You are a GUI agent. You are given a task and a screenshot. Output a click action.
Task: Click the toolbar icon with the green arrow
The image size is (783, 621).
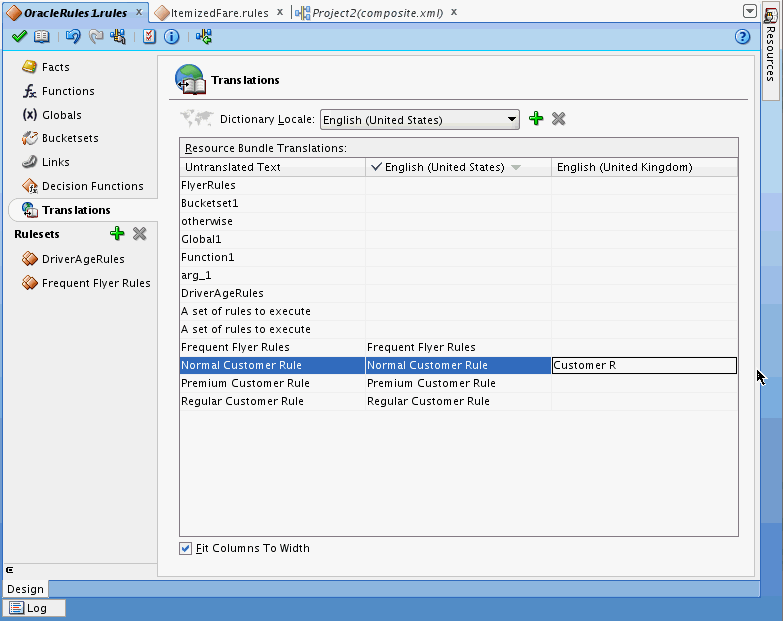pos(204,36)
